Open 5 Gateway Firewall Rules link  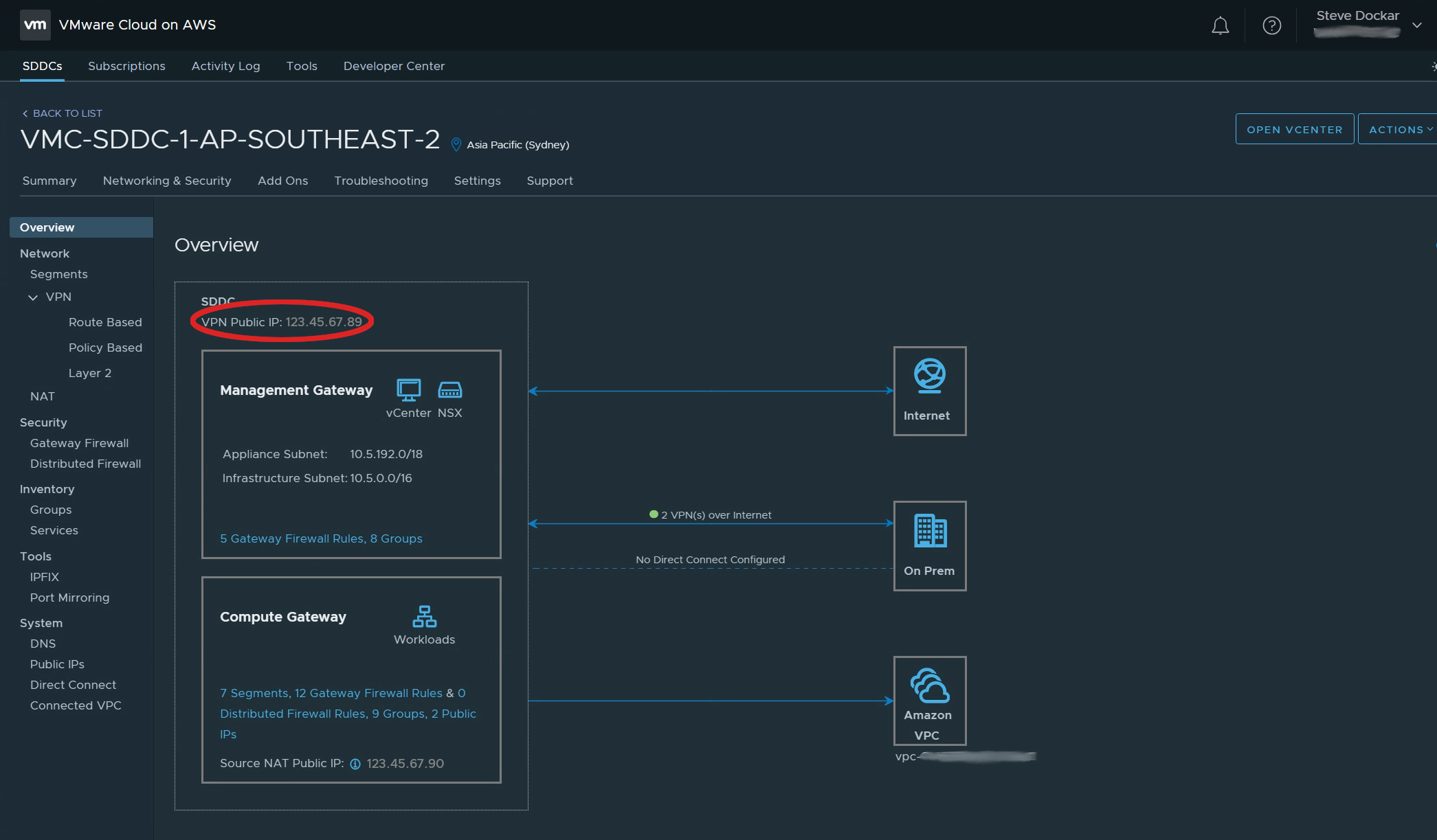[292, 538]
